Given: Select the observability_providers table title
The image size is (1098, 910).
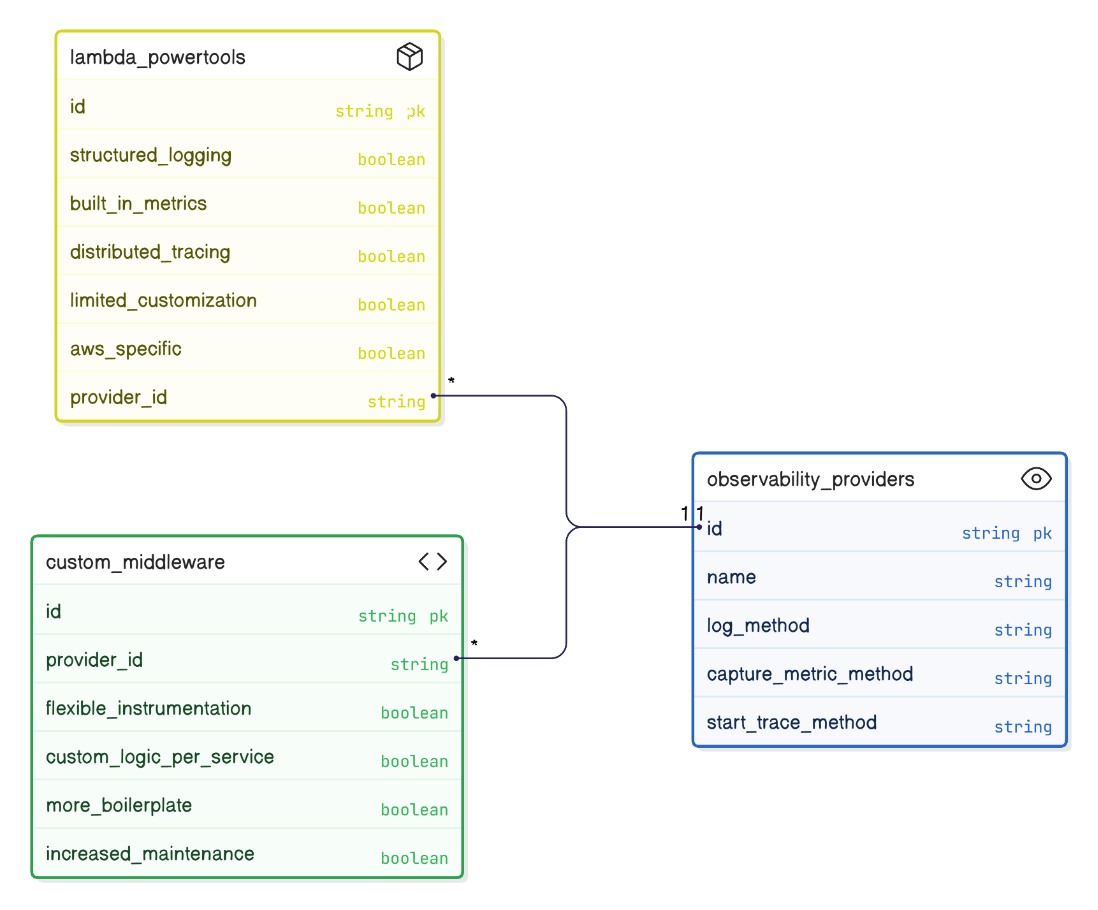Looking at the screenshot, I should pyautogui.click(x=810, y=480).
